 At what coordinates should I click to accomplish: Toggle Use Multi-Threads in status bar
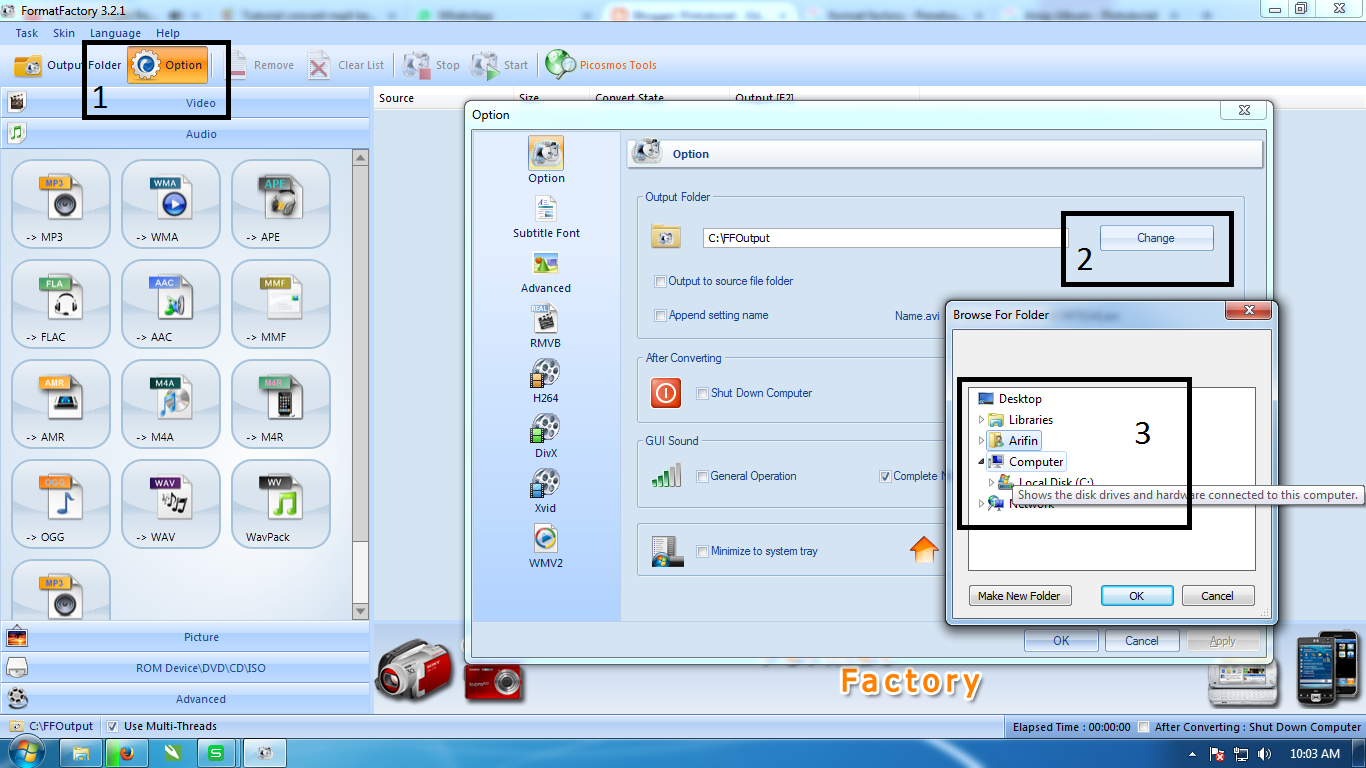pos(113,726)
